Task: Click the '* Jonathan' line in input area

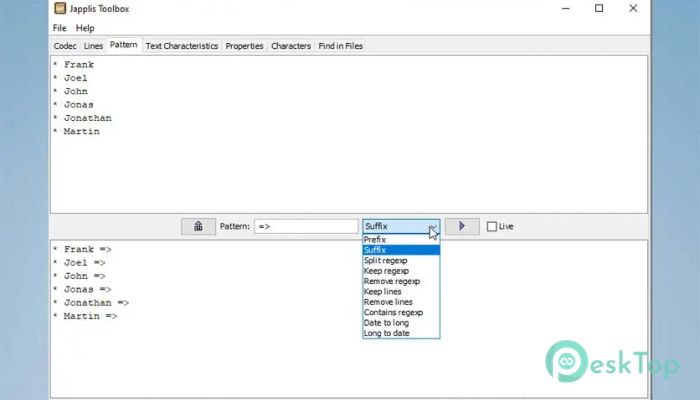Action: pyautogui.click(x=82, y=118)
